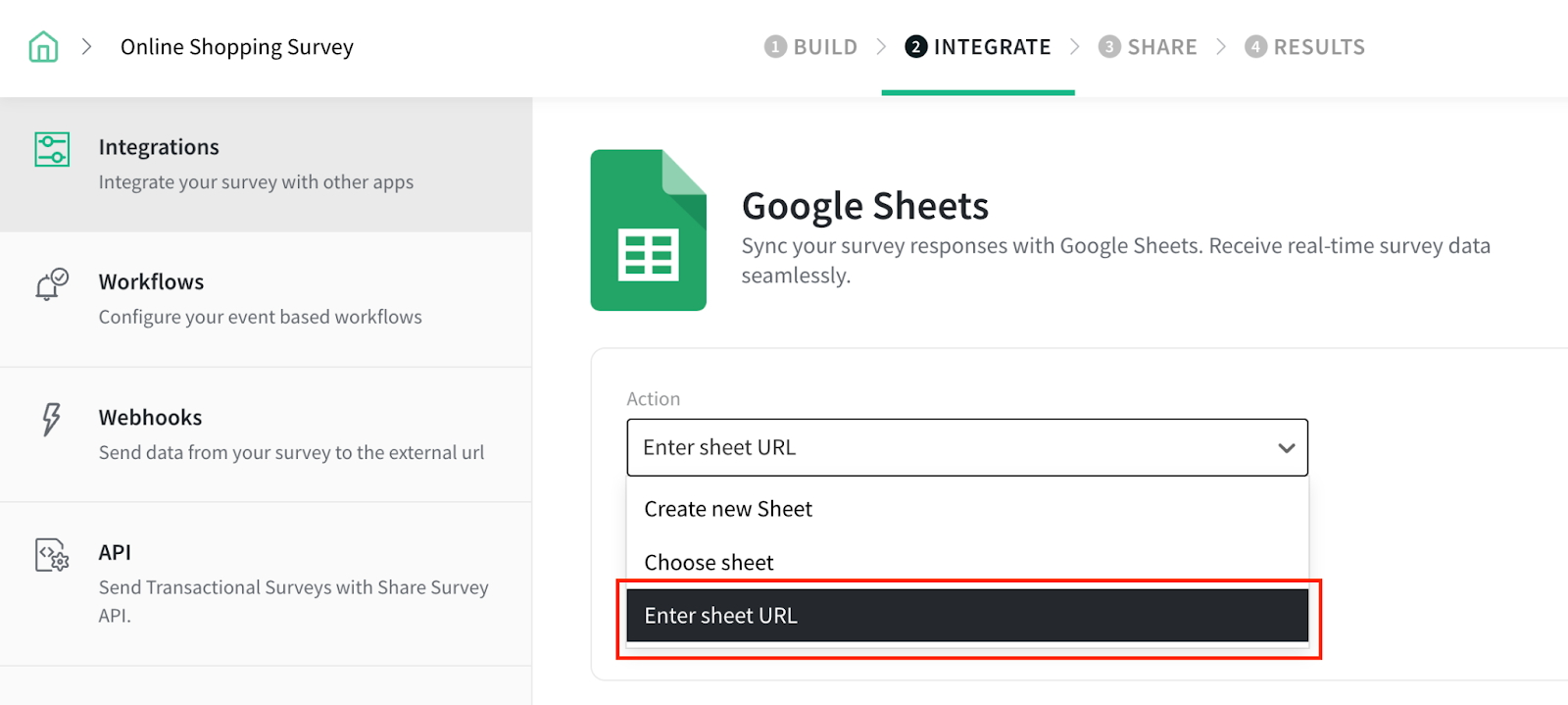This screenshot has width=1568, height=705.
Task: Open the Workflows section title
Action: click(x=151, y=282)
